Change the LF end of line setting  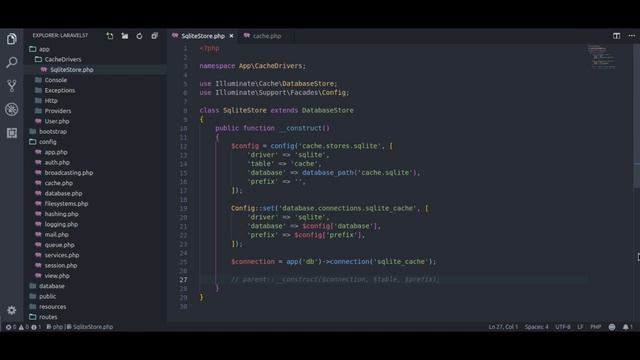pyautogui.click(x=580, y=327)
